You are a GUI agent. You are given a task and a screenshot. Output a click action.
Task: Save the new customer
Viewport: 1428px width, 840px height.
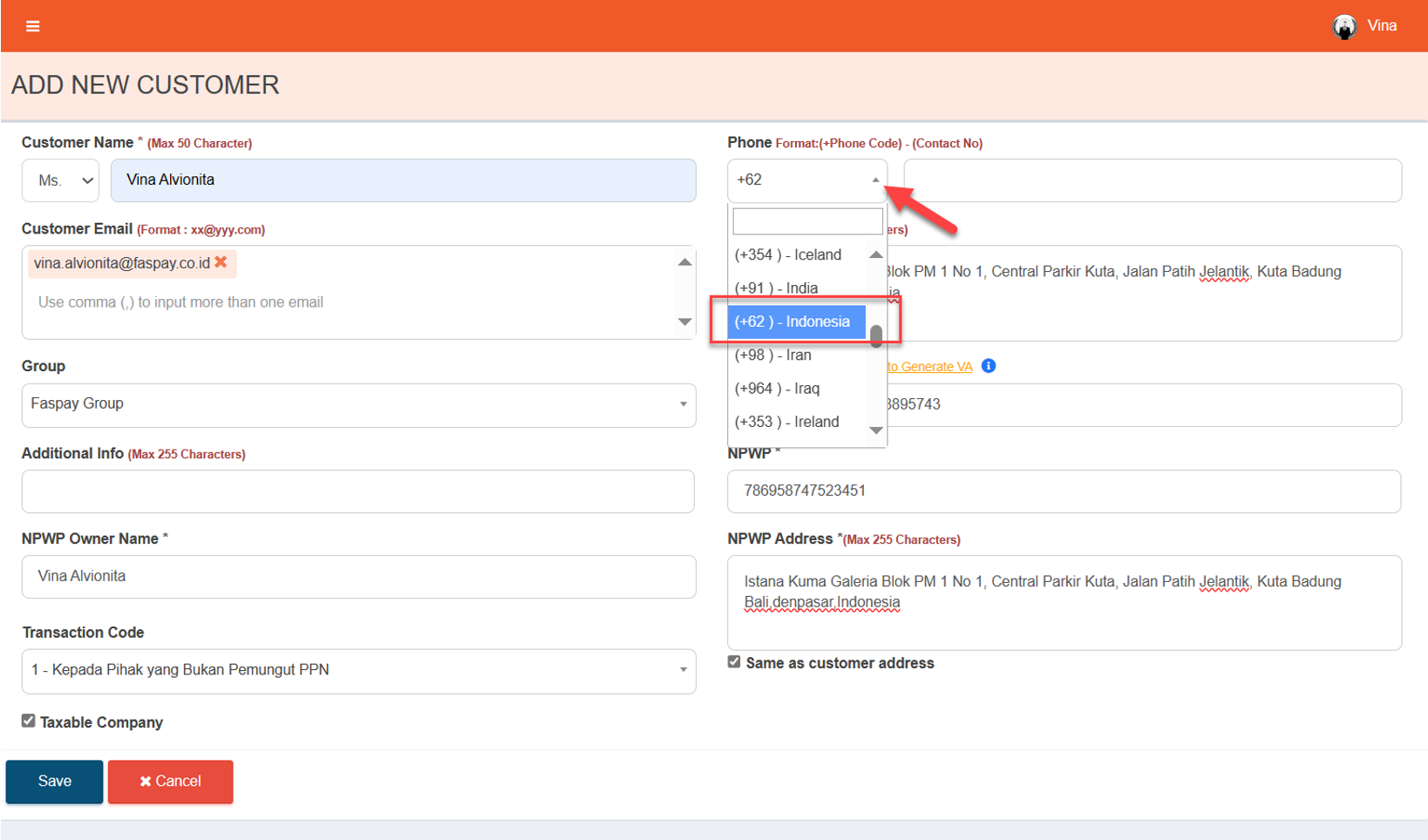[54, 781]
